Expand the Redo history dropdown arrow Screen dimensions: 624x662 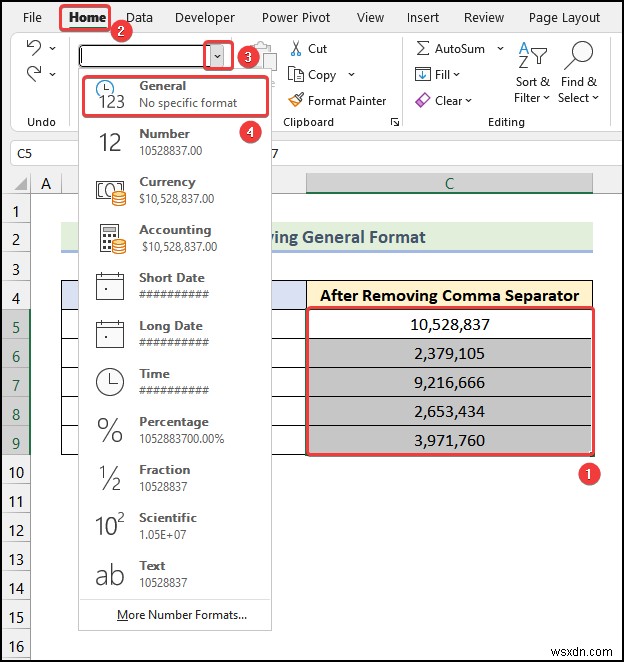click(52, 74)
